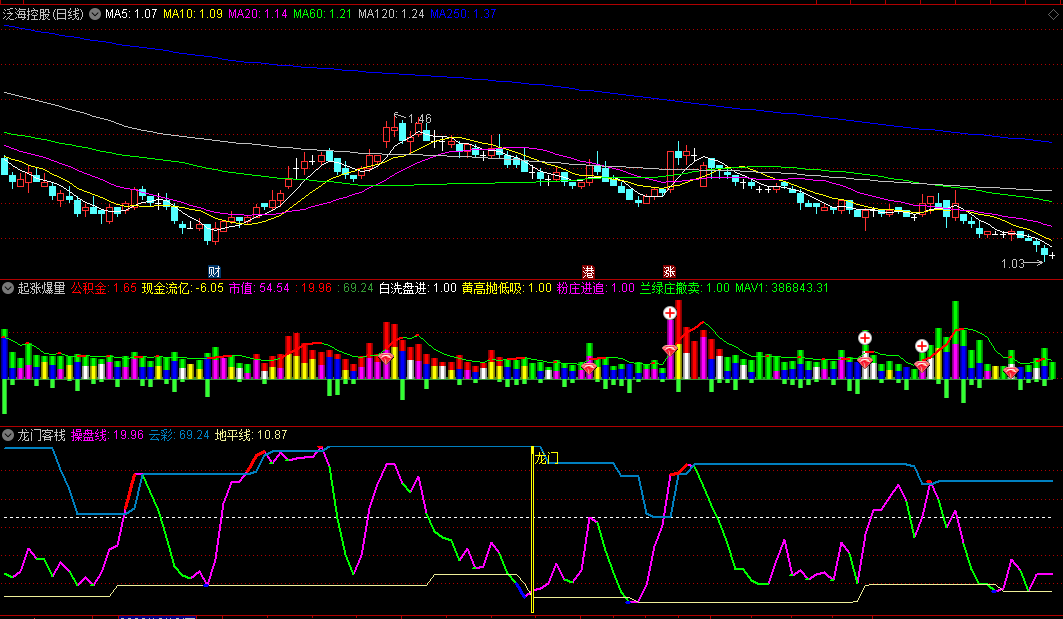Screen dimensions: 1063x619
Task: Click the 现金流亿: -6.05 value
Action: coord(182,288)
